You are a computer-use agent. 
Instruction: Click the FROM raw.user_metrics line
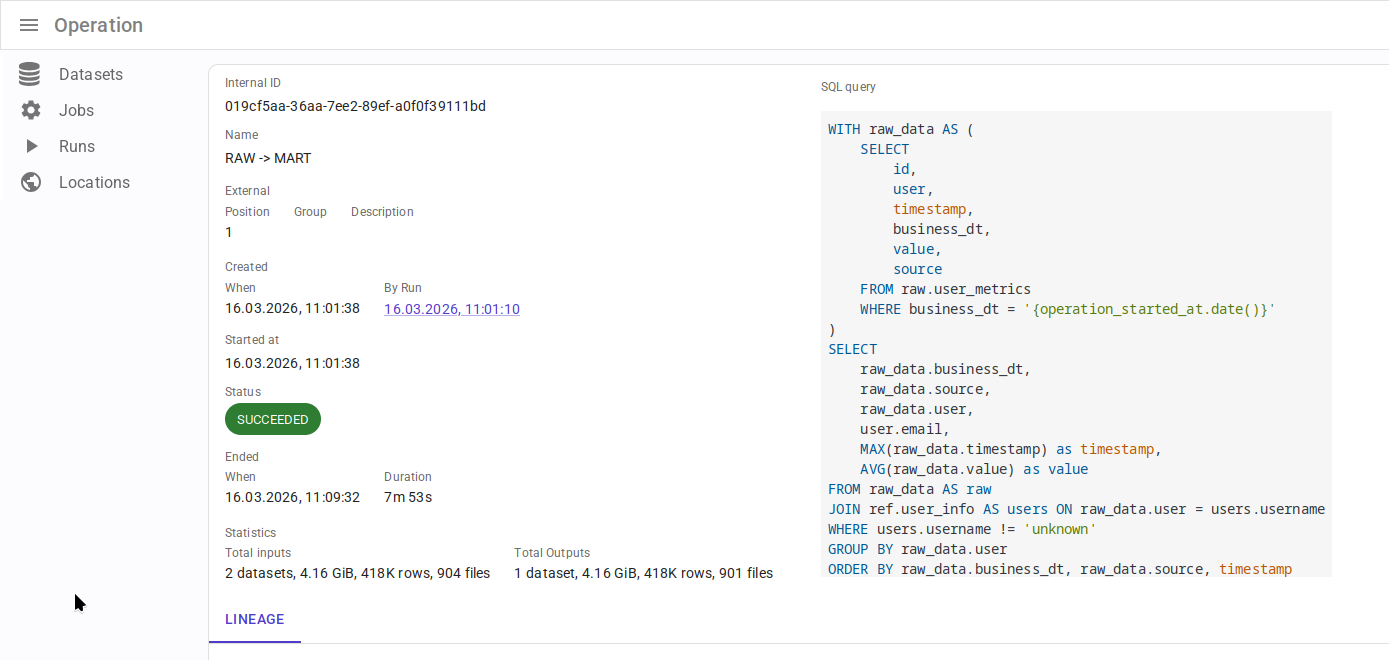coord(945,289)
